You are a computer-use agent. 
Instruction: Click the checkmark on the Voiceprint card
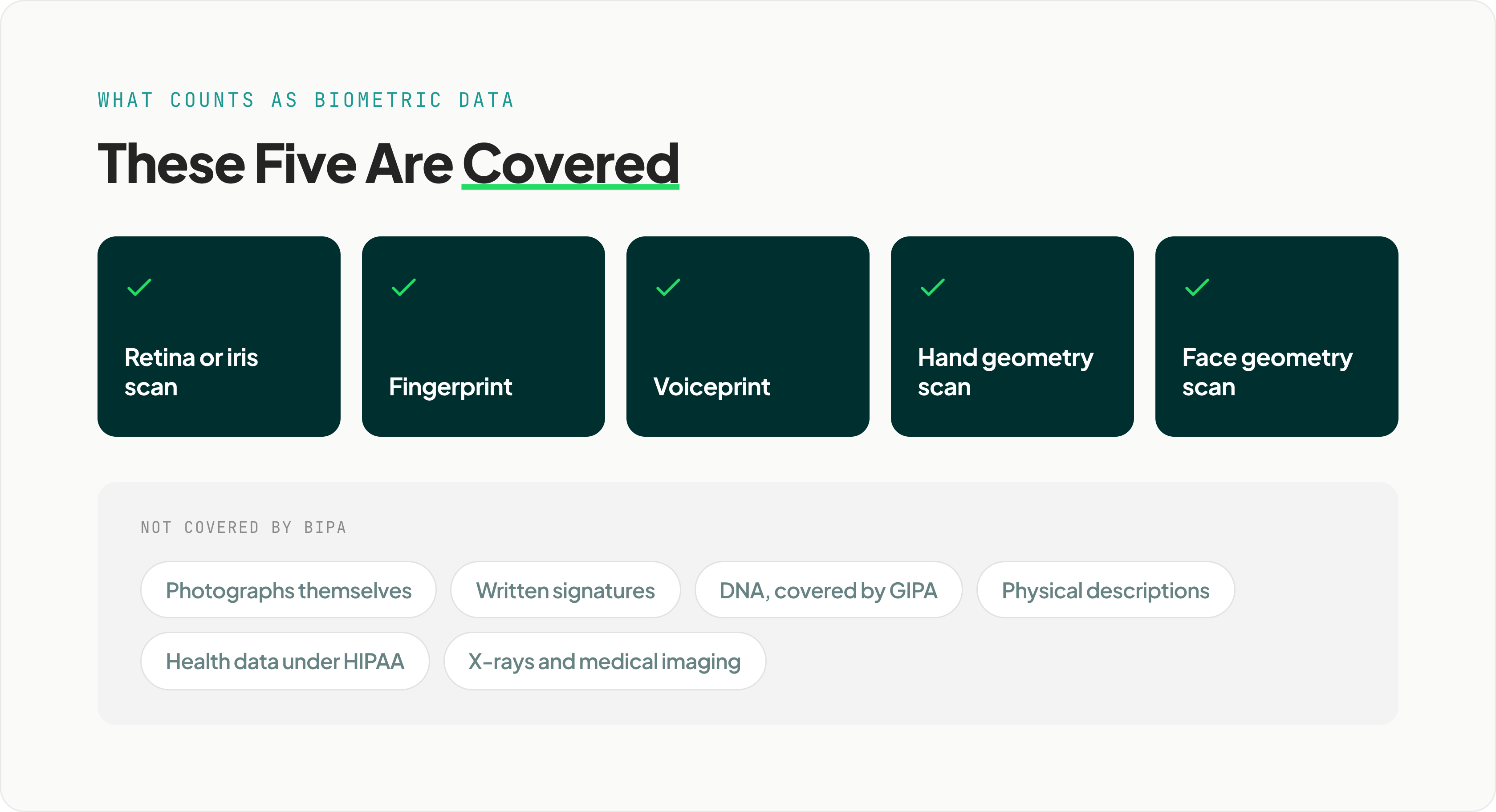click(668, 287)
